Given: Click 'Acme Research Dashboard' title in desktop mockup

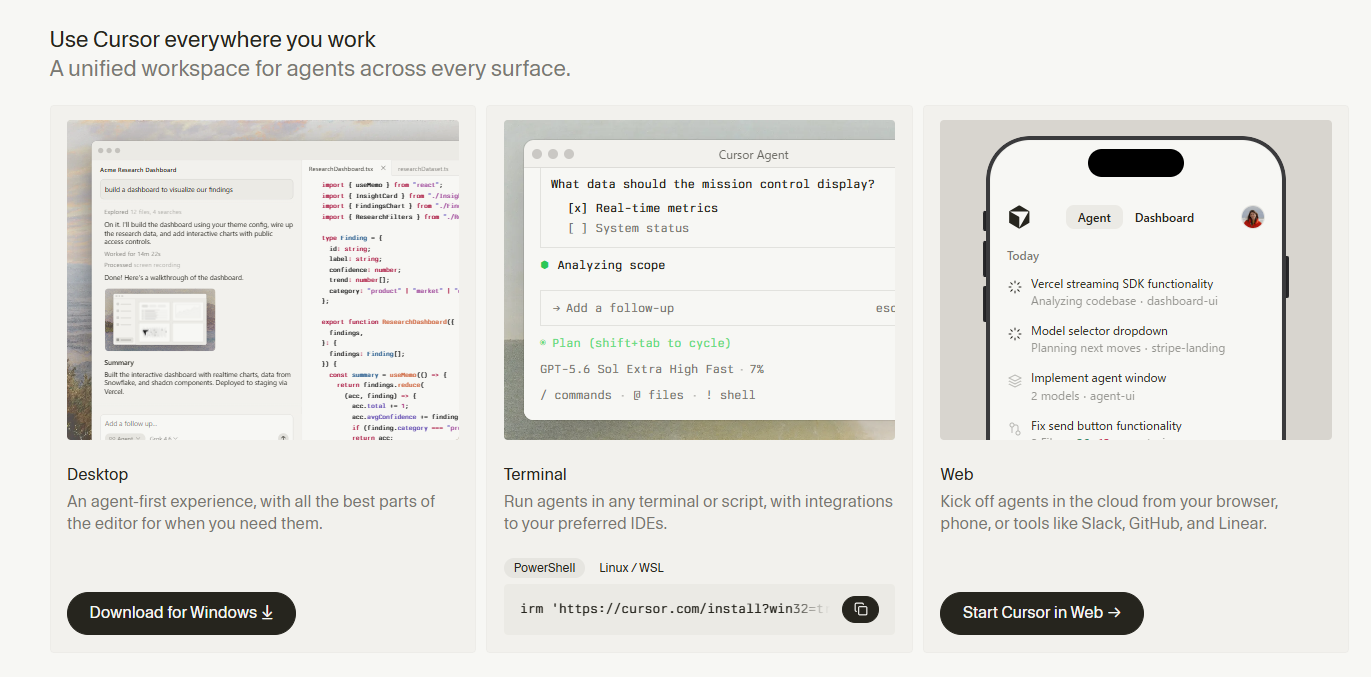Looking at the screenshot, I should pos(138,170).
